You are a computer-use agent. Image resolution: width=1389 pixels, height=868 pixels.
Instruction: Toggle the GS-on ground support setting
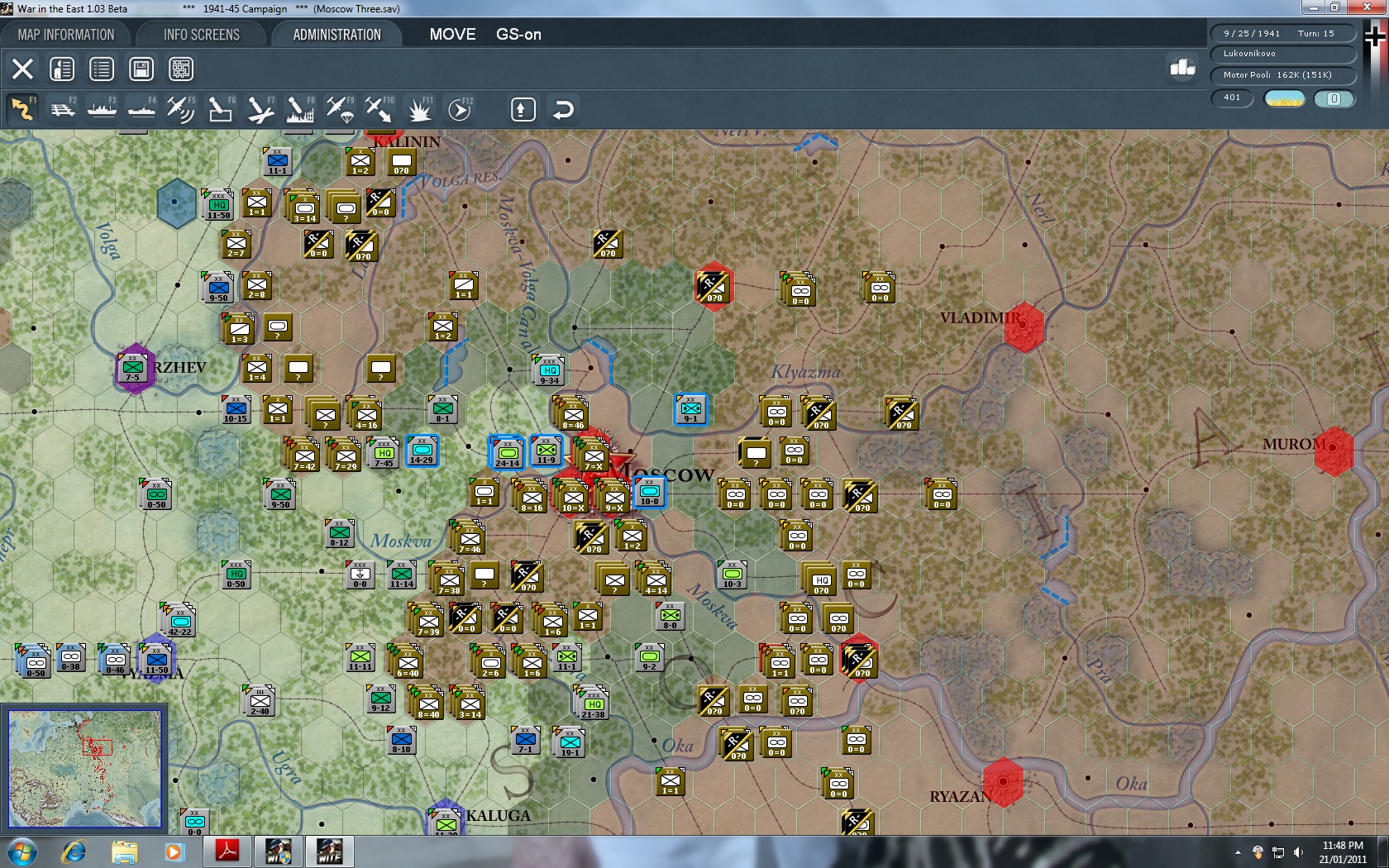point(518,35)
